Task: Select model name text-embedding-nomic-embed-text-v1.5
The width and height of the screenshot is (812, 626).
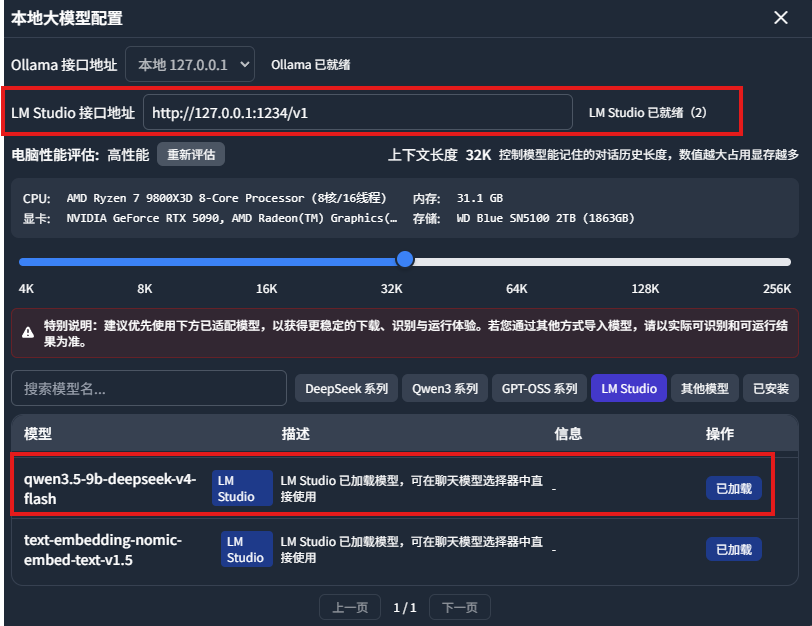Action: [103, 549]
